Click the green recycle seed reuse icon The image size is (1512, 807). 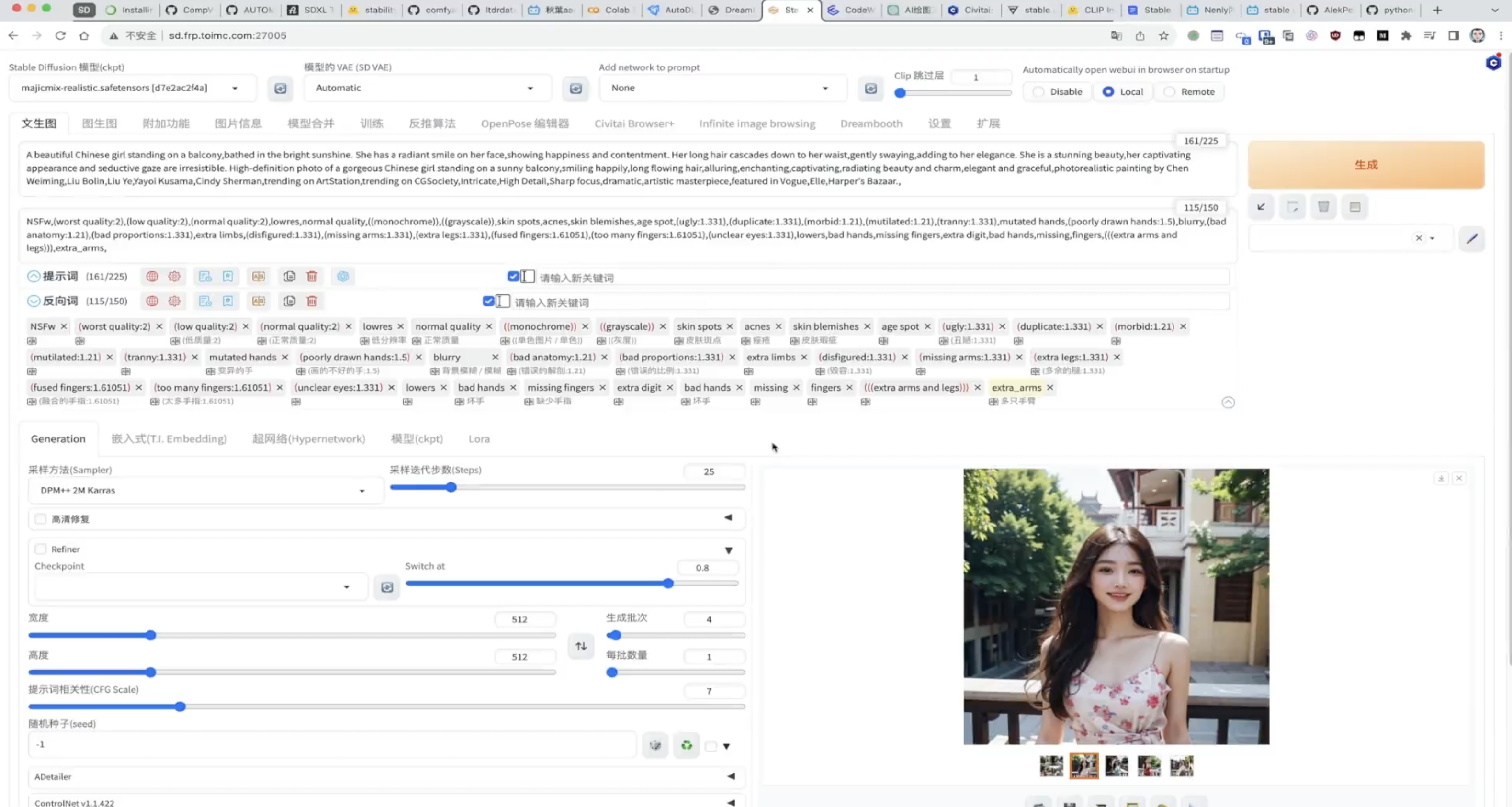pyautogui.click(x=686, y=745)
